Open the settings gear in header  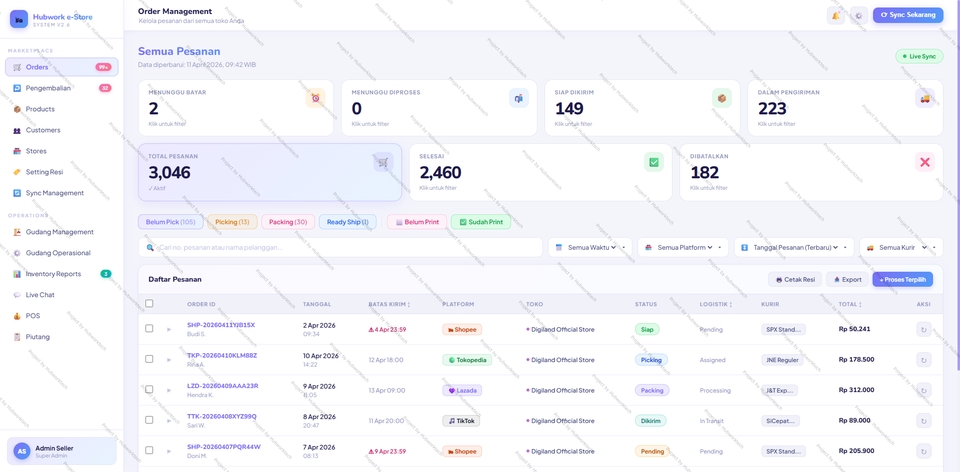click(x=858, y=15)
